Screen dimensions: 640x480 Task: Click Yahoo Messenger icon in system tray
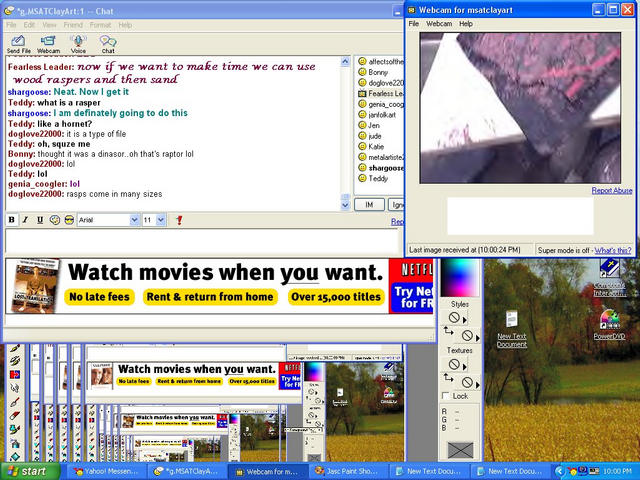point(572,471)
